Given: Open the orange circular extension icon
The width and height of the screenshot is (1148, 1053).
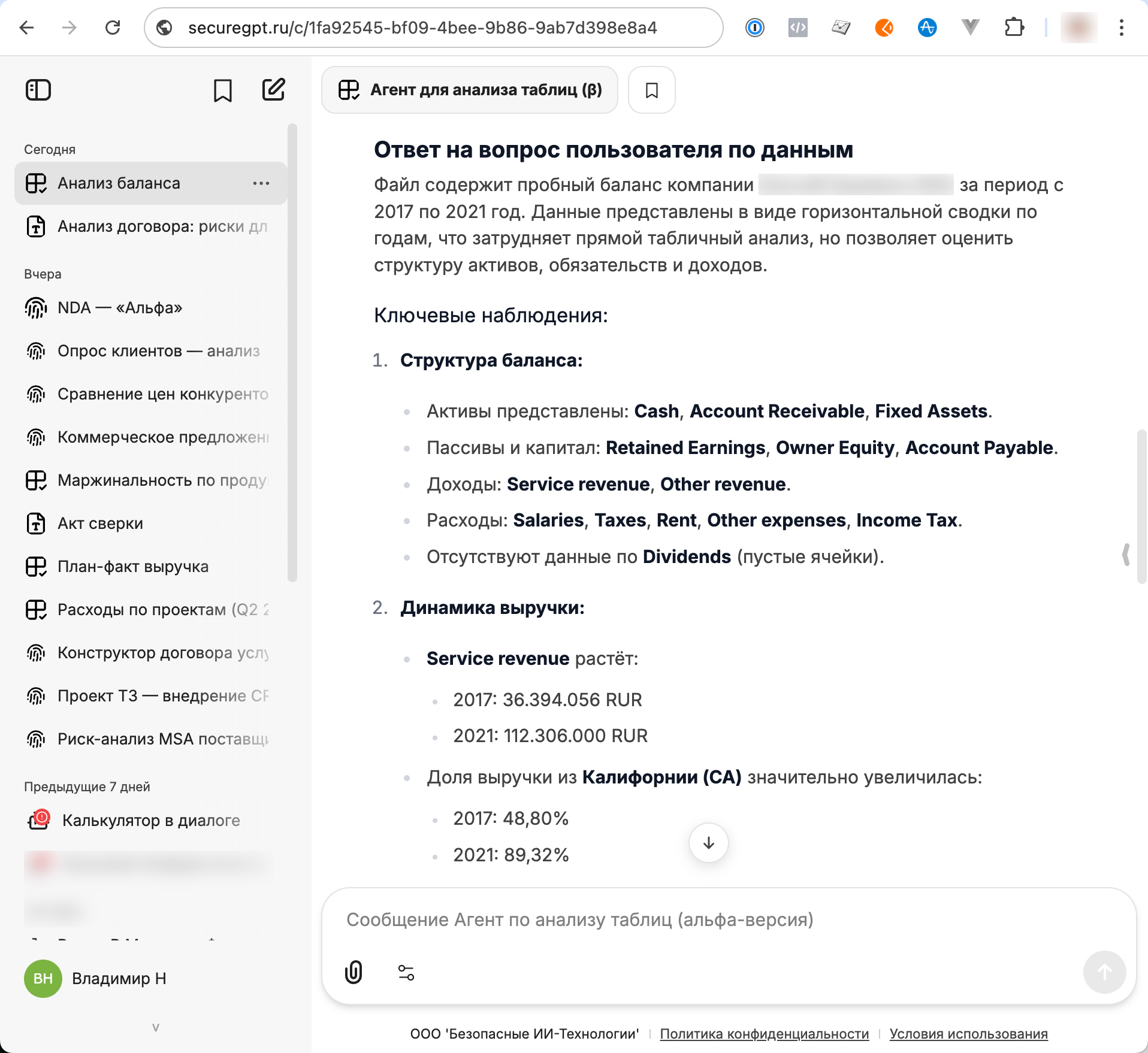Looking at the screenshot, I should click(x=884, y=28).
